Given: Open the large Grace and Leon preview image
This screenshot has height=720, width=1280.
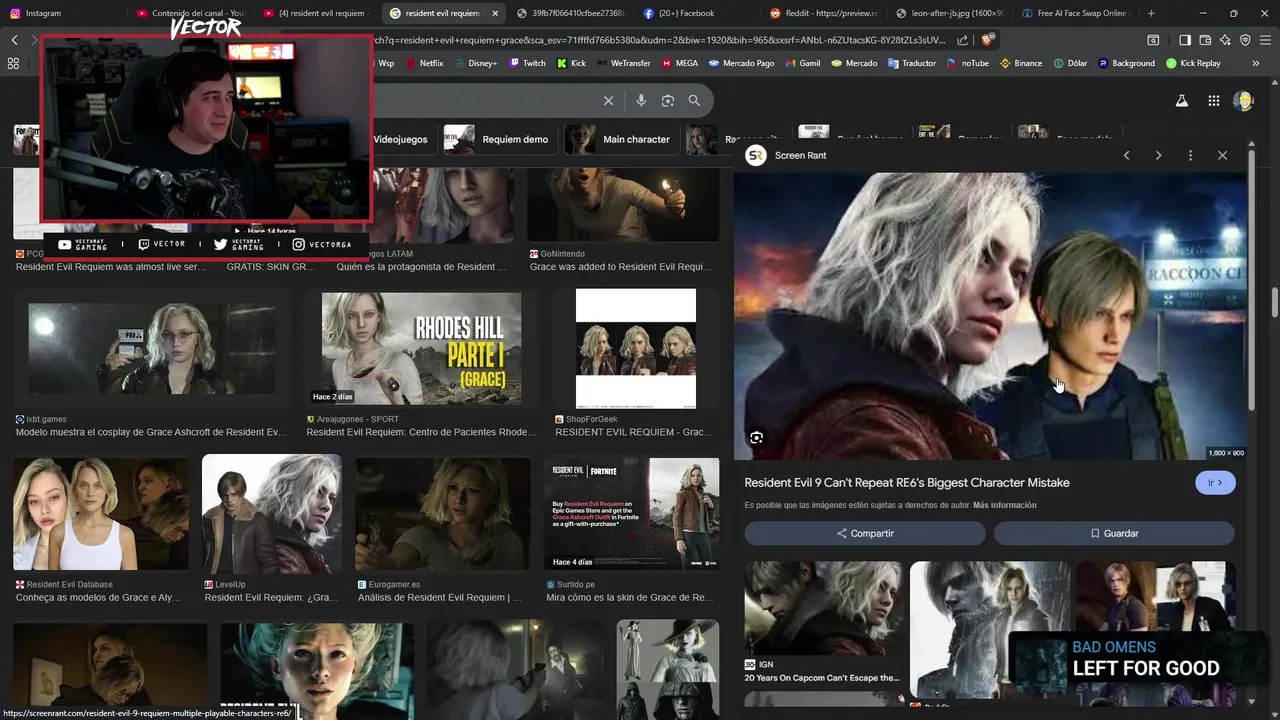Looking at the screenshot, I should pos(990,316).
